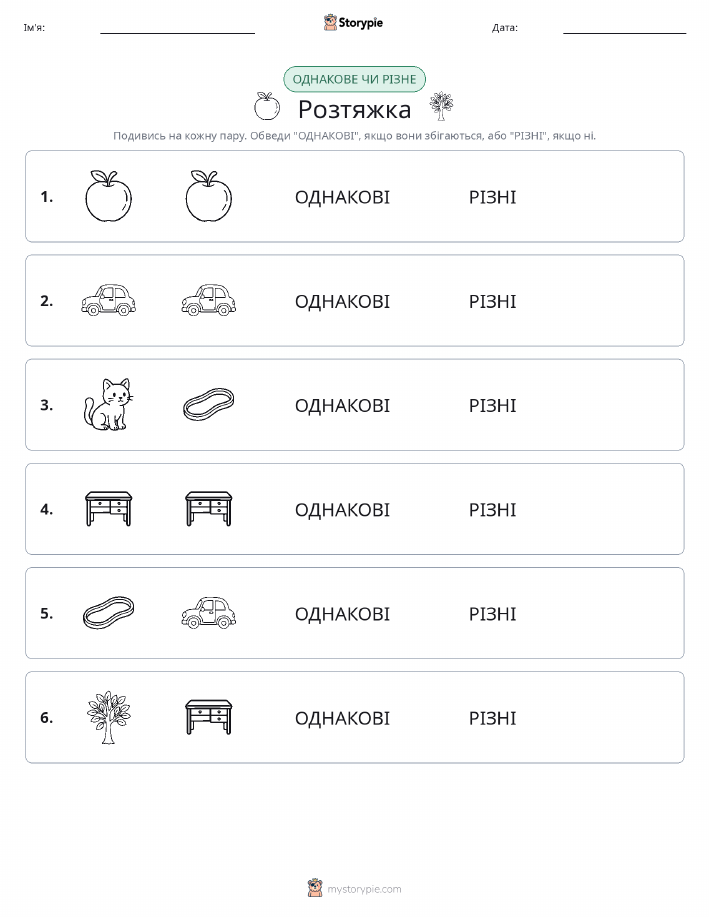Viewport: 709px width, 917px height.
Task: Click the desk picture in row 6
Action: click(209, 717)
